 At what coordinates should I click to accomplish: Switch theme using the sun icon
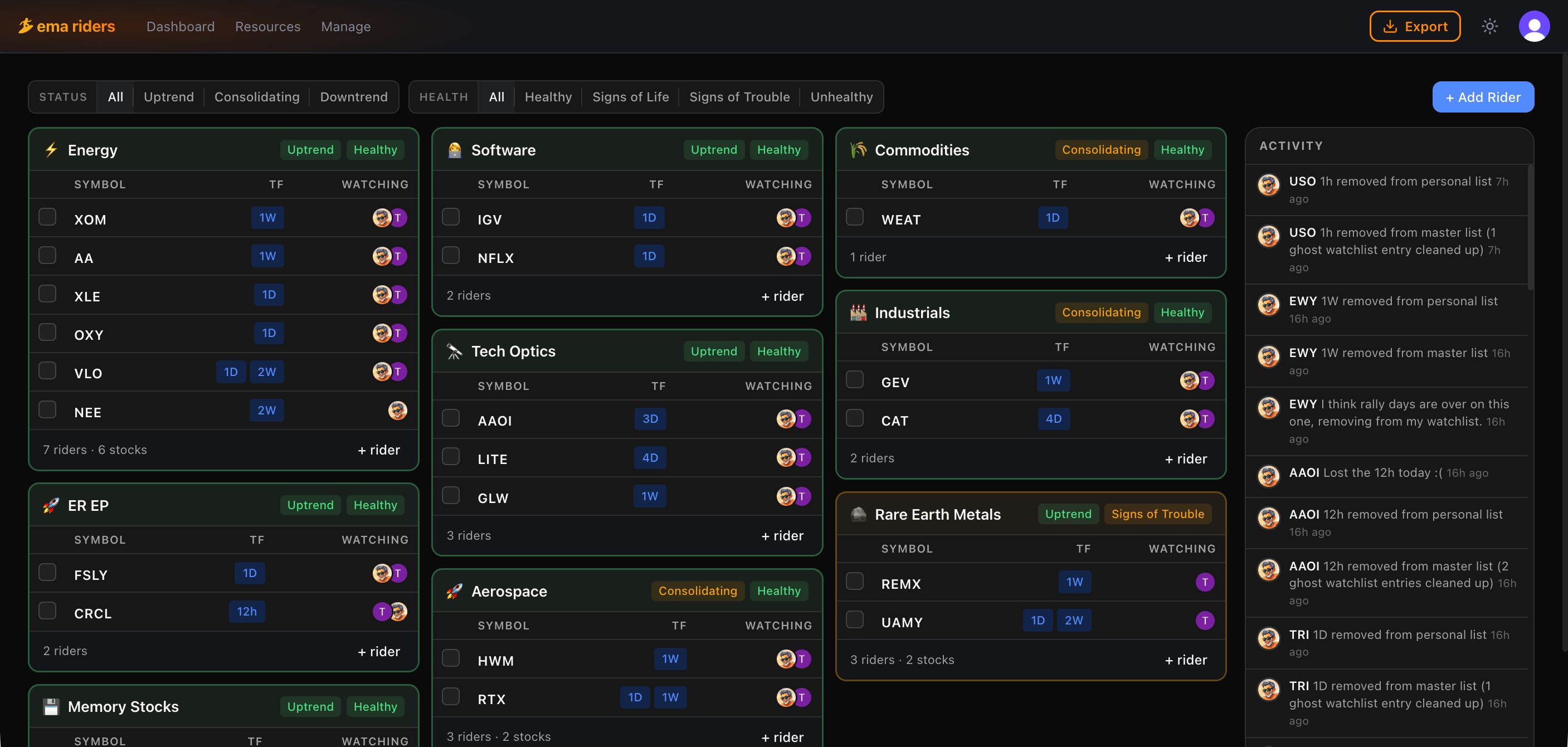pos(1489,26)
